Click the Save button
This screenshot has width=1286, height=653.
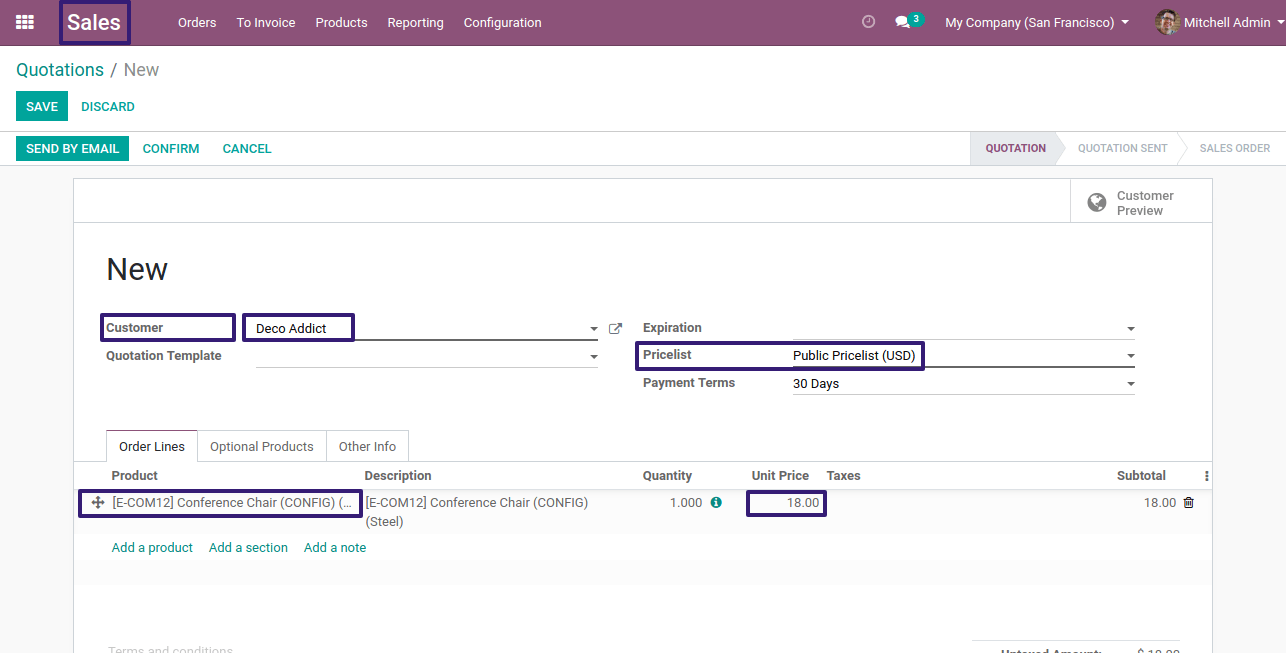pos(42,106)
